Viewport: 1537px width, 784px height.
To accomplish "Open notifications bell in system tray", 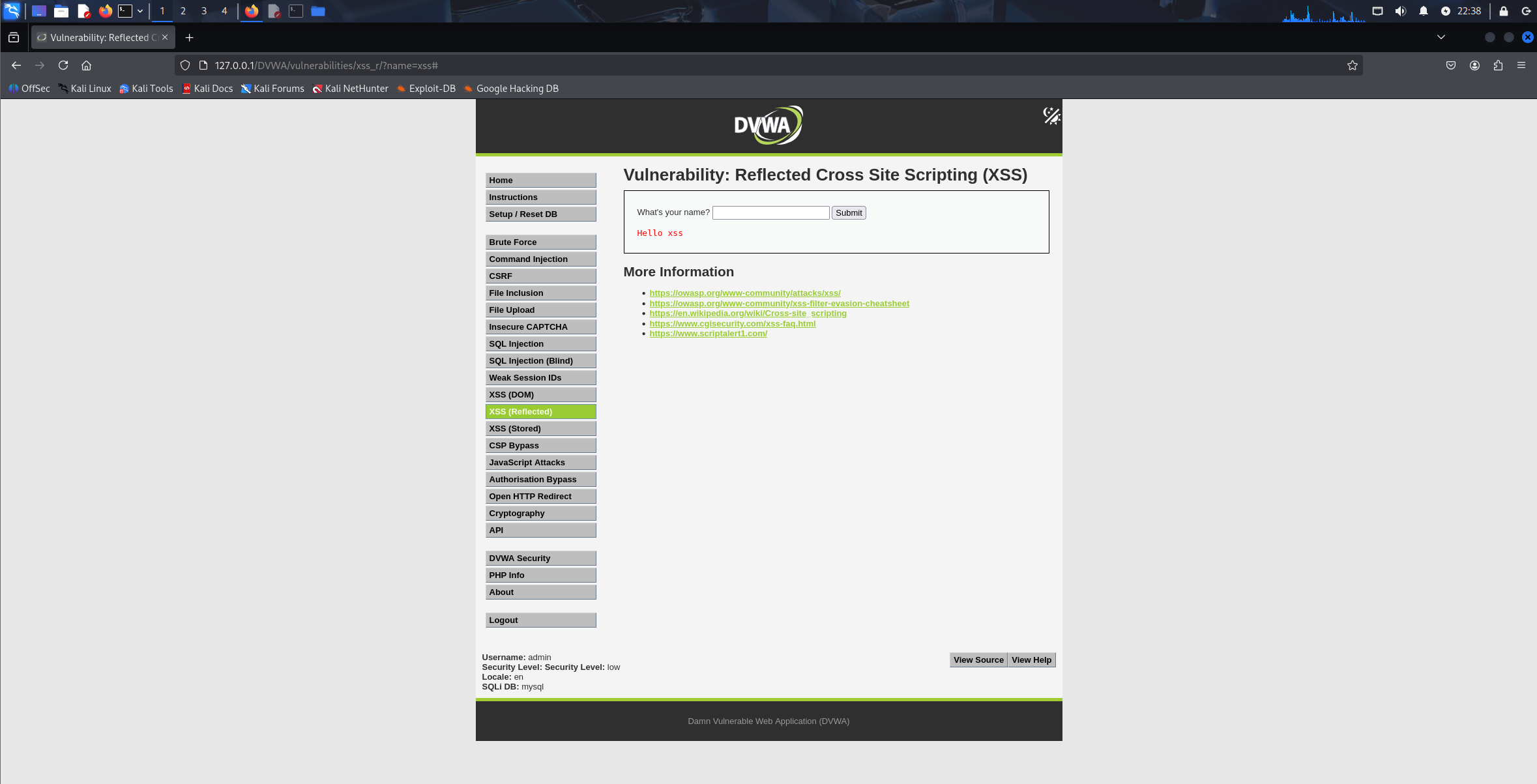I will (x=1423, y=11).
